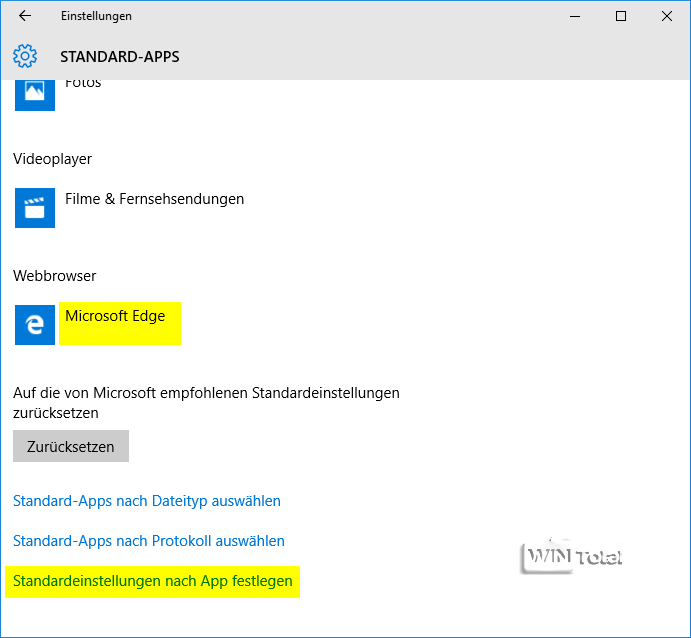Close the Einstellungen window
Screen dimensions: 691x638
(x=667, y=16)
